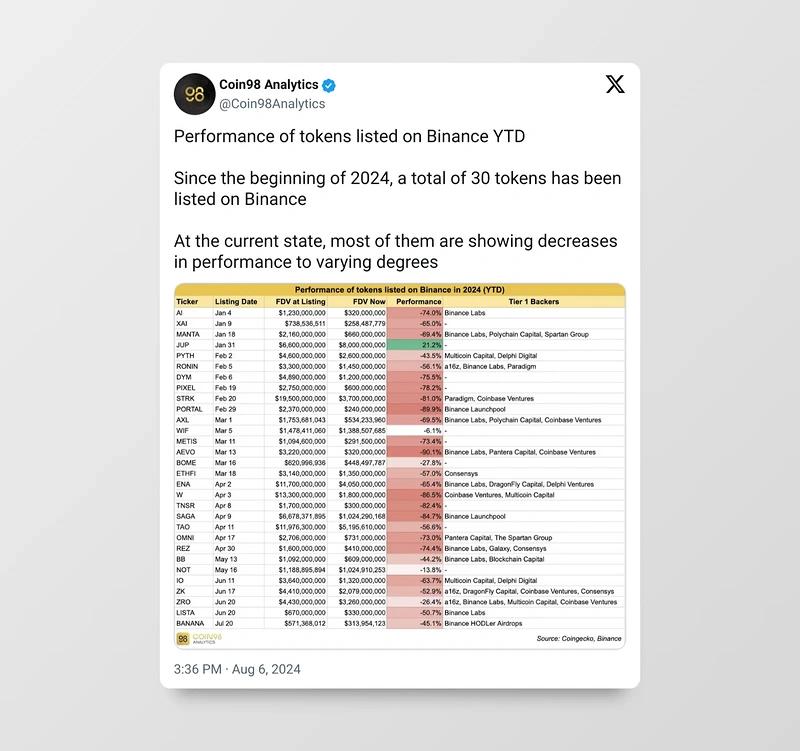The width and height of the screenshot is (800, 751).
Task: Open the @Coin98Analytics handle link
Action: click(x=272, y=103)
